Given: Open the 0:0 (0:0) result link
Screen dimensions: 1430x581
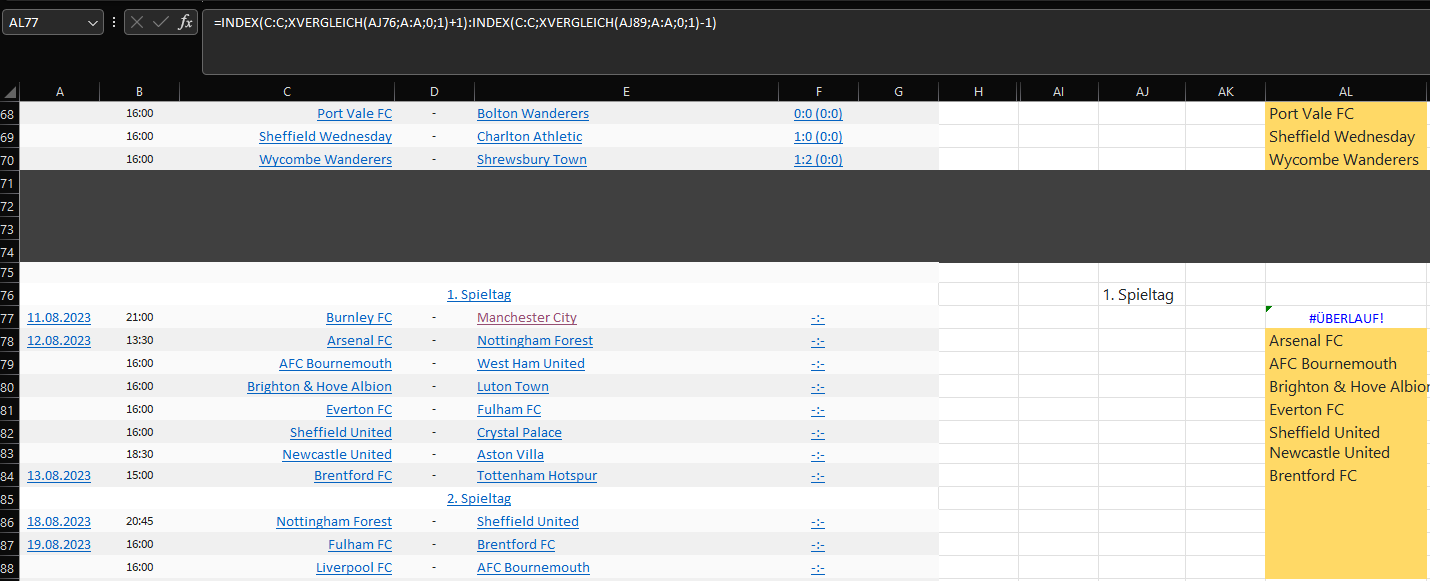Looking at the screenshot, I should (818, 114).
